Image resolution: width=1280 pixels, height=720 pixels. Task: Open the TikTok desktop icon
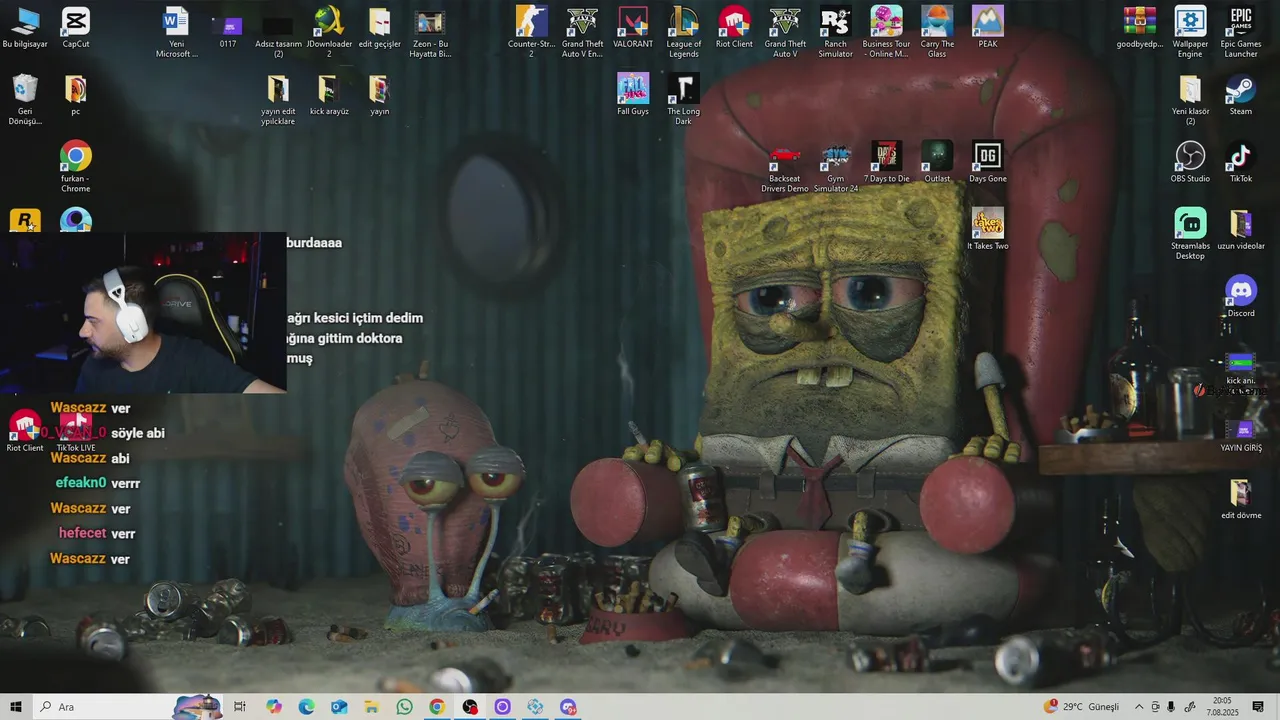(1241, 163)
